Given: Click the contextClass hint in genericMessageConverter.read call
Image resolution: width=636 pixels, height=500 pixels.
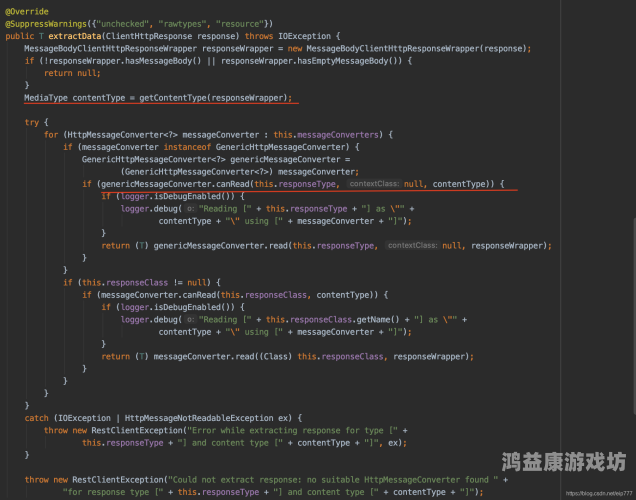Looking at the screenshot, I should (x=413, y=245).
